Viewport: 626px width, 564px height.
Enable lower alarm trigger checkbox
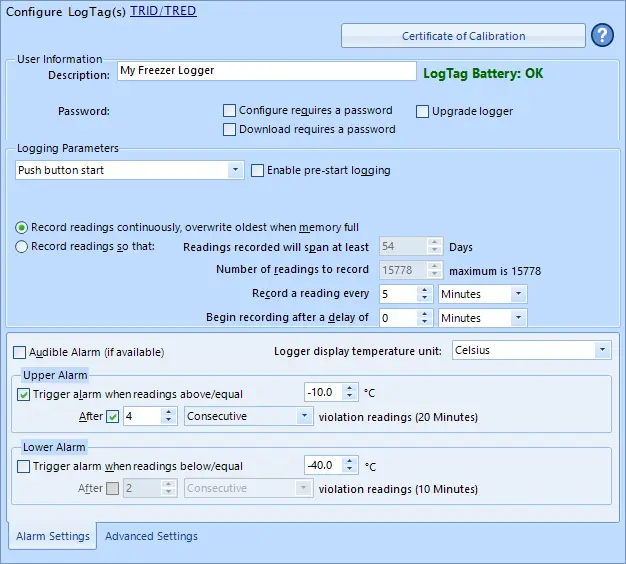pos(24,466)
